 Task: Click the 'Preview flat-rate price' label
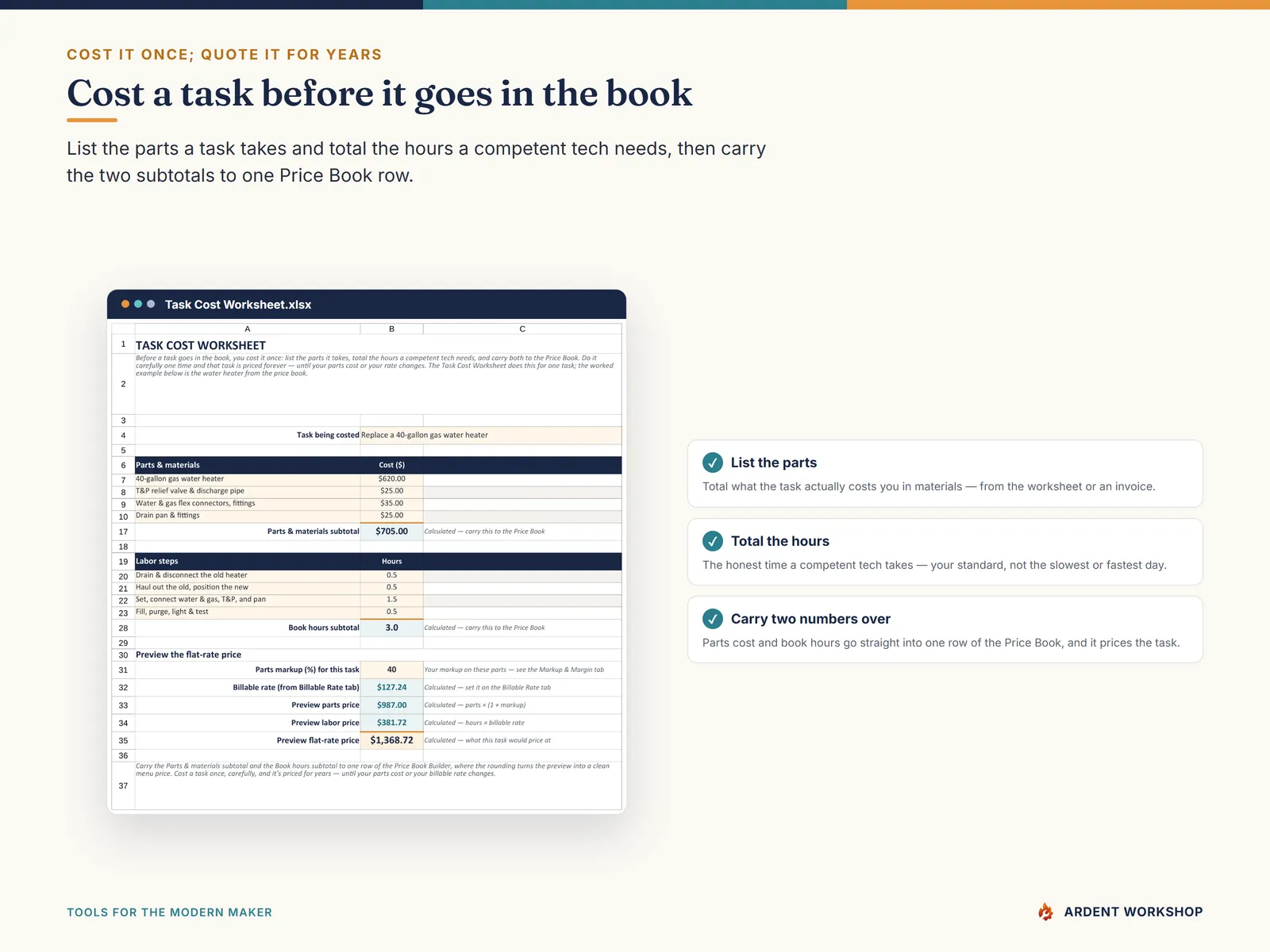[317, 740]
